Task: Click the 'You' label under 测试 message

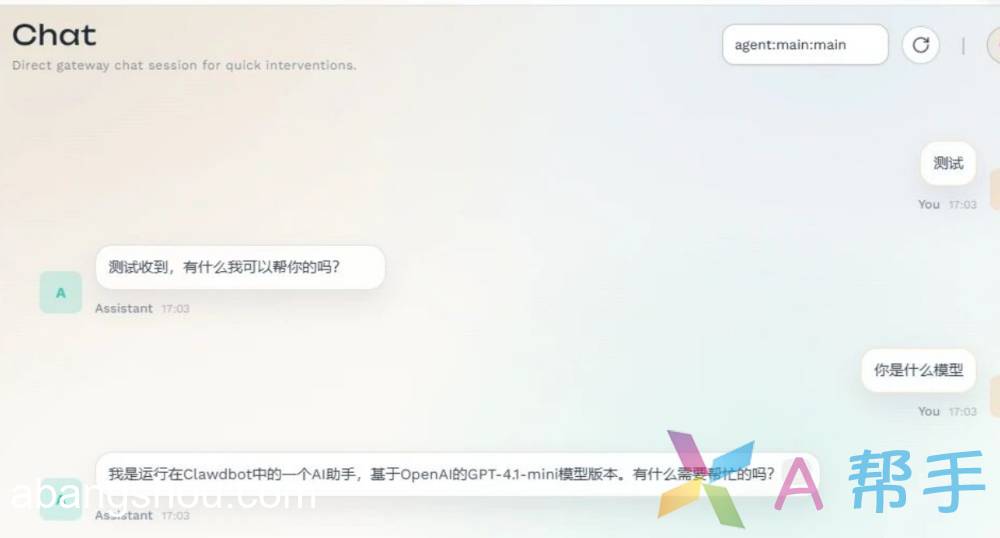Action: [929, 204]
